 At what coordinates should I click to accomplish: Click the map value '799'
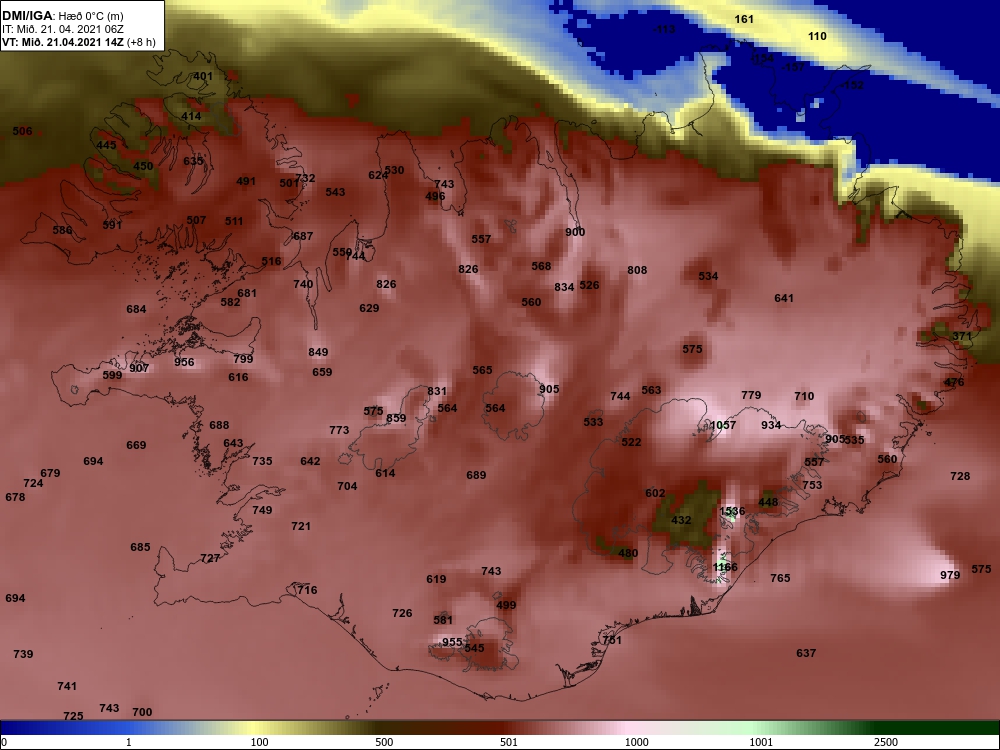(x=243, y=359)
